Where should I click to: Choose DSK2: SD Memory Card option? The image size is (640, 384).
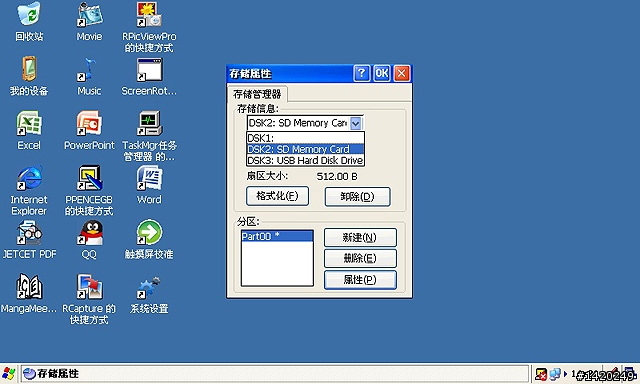tap(305, 149)
